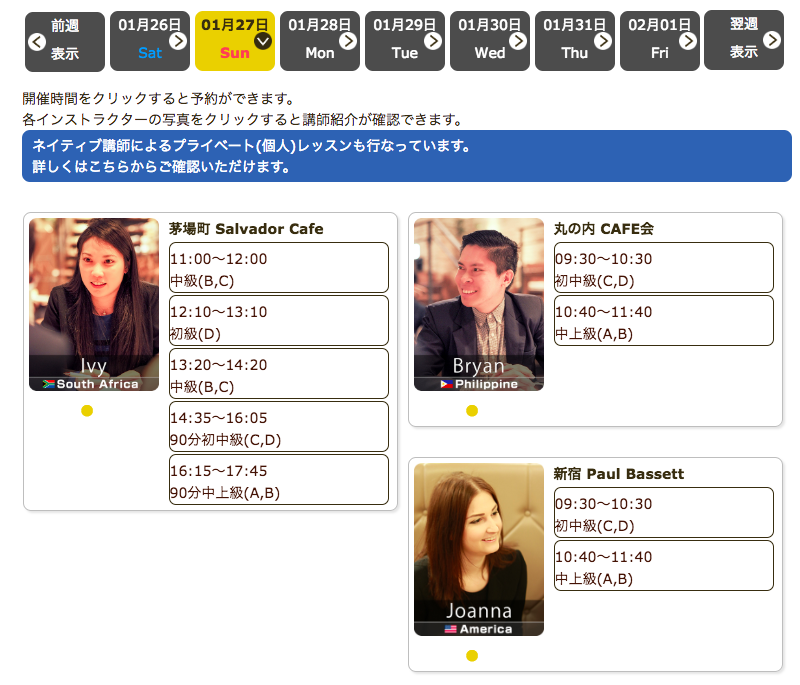Book Joanna's 10:40–11:40 Shinjuku lesson slot
Image resolution: width=800 pixels, height=685 pixels.
(x=663, y=566)
